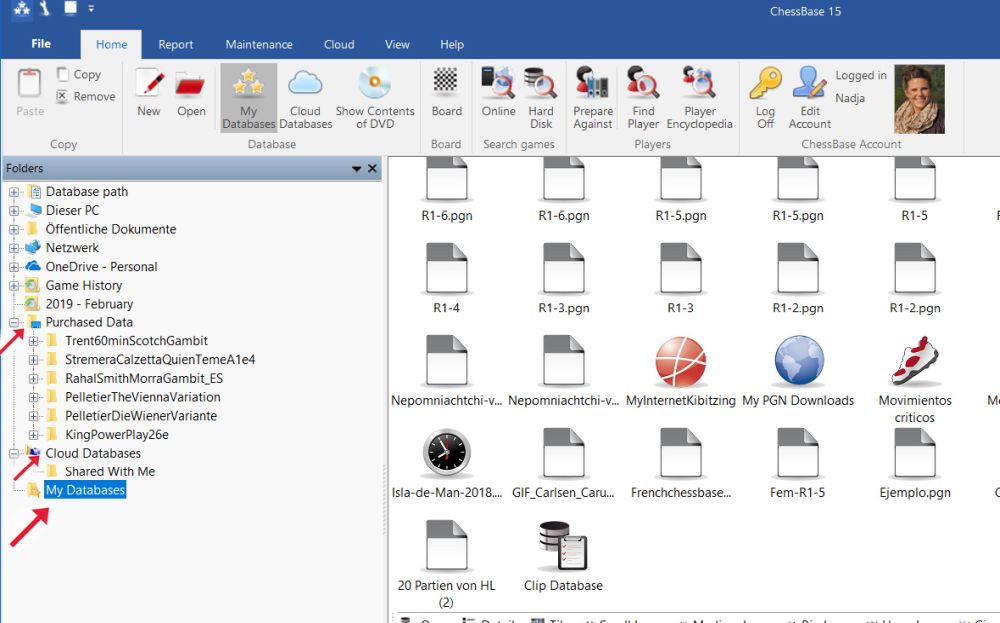Open the Help ribbon tab
The width and height of the screenshot is (1000, 623).
coord(452,45)
